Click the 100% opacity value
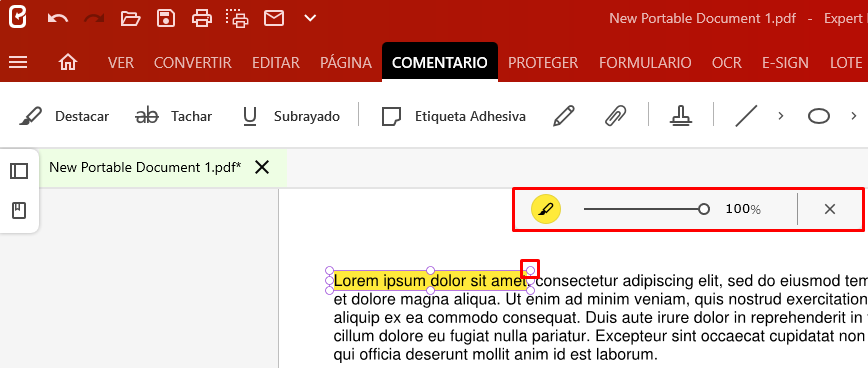The image size is (868, 368). (743, 209)
